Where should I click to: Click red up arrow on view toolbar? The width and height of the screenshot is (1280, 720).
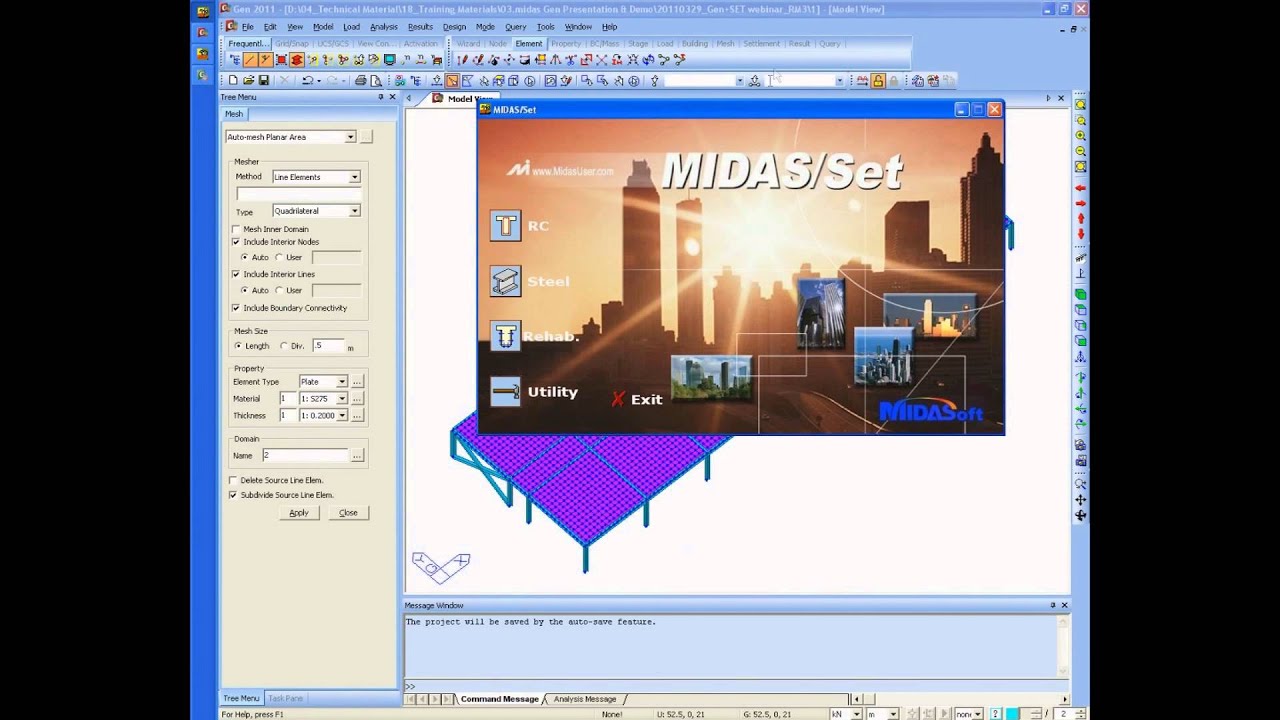(x=1081, y=218)
